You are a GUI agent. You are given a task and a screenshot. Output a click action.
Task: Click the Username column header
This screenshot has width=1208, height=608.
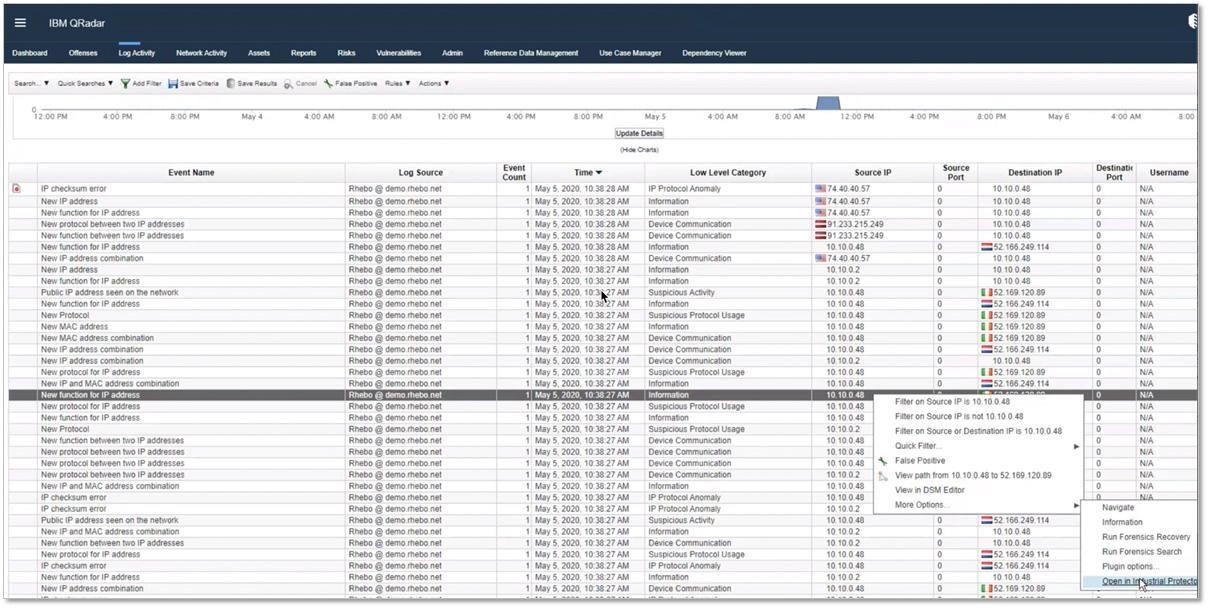coord(1168,172)
